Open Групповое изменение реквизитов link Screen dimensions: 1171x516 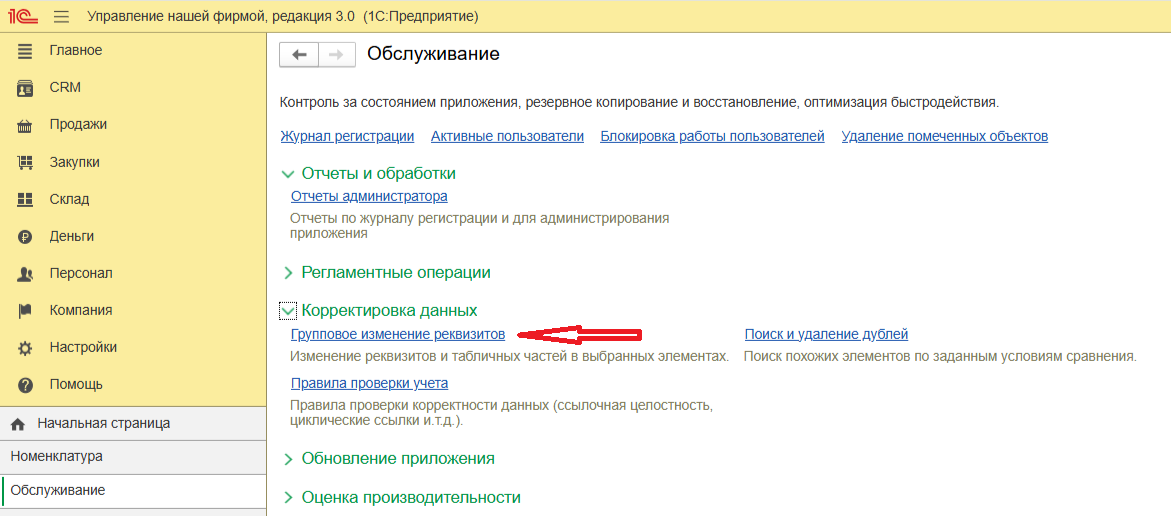click(397, 334)
